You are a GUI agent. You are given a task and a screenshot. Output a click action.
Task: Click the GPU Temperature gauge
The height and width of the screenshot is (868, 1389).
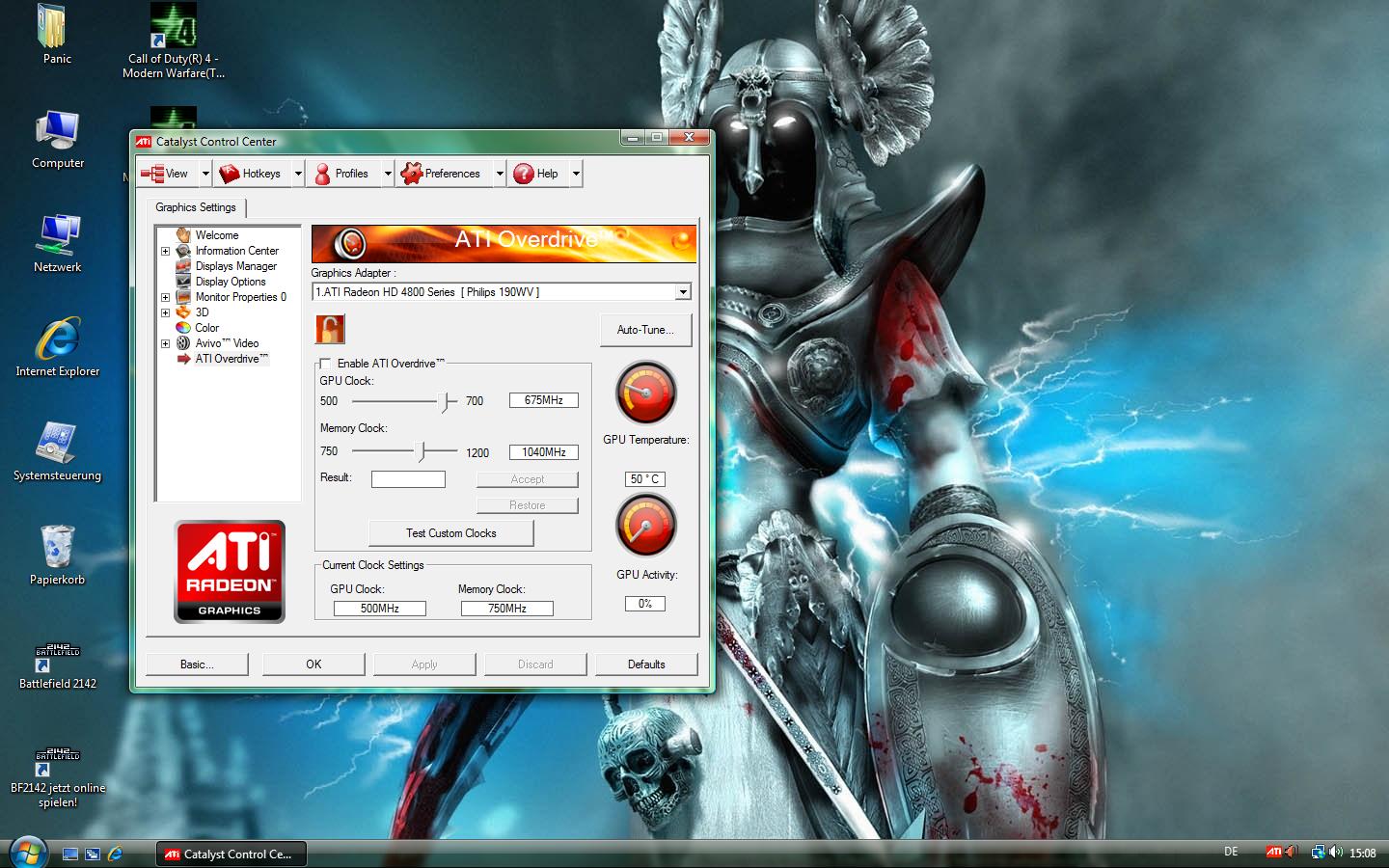tap(645, 393)
